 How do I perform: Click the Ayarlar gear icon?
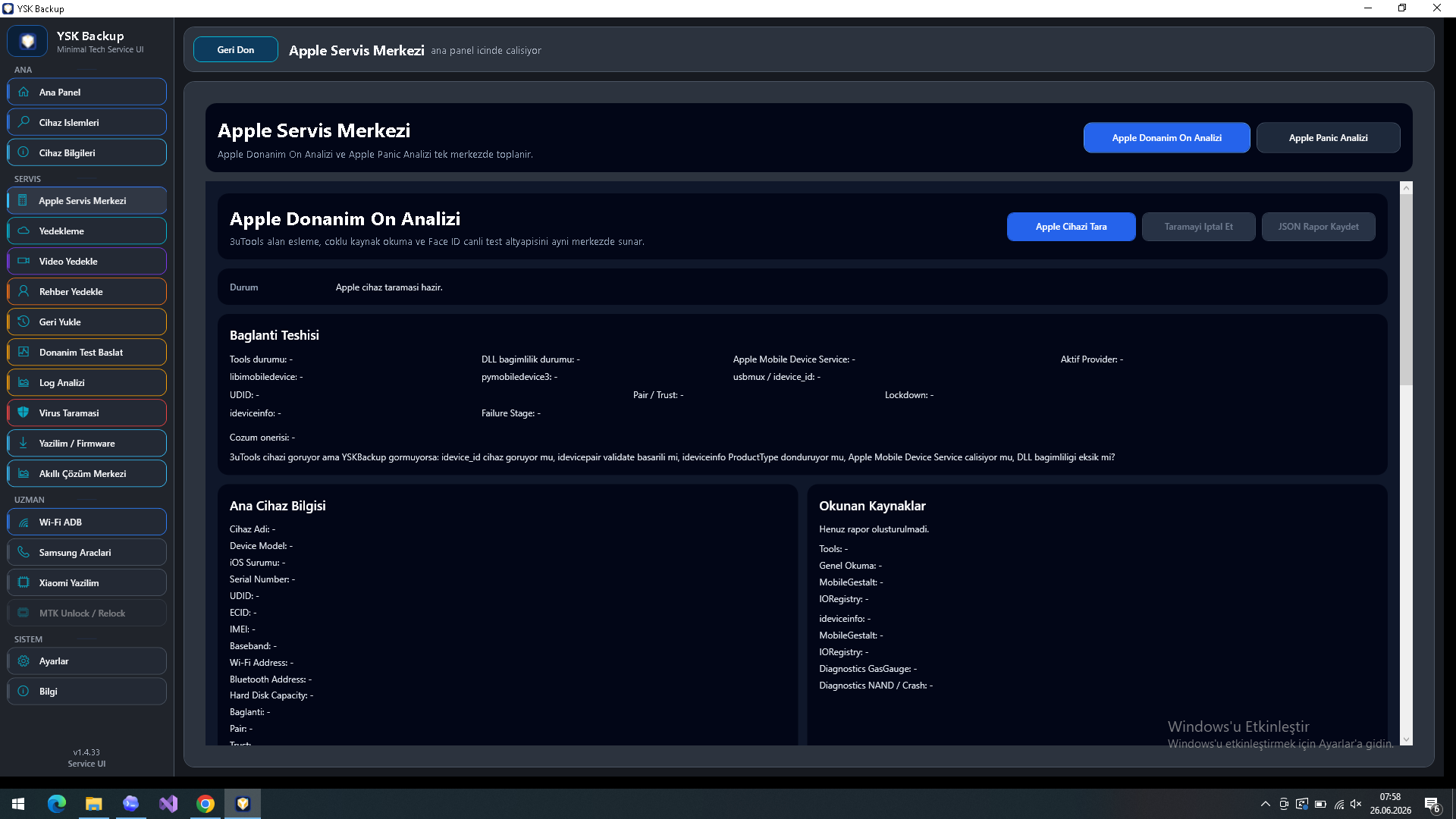click(x=24, y=661)
